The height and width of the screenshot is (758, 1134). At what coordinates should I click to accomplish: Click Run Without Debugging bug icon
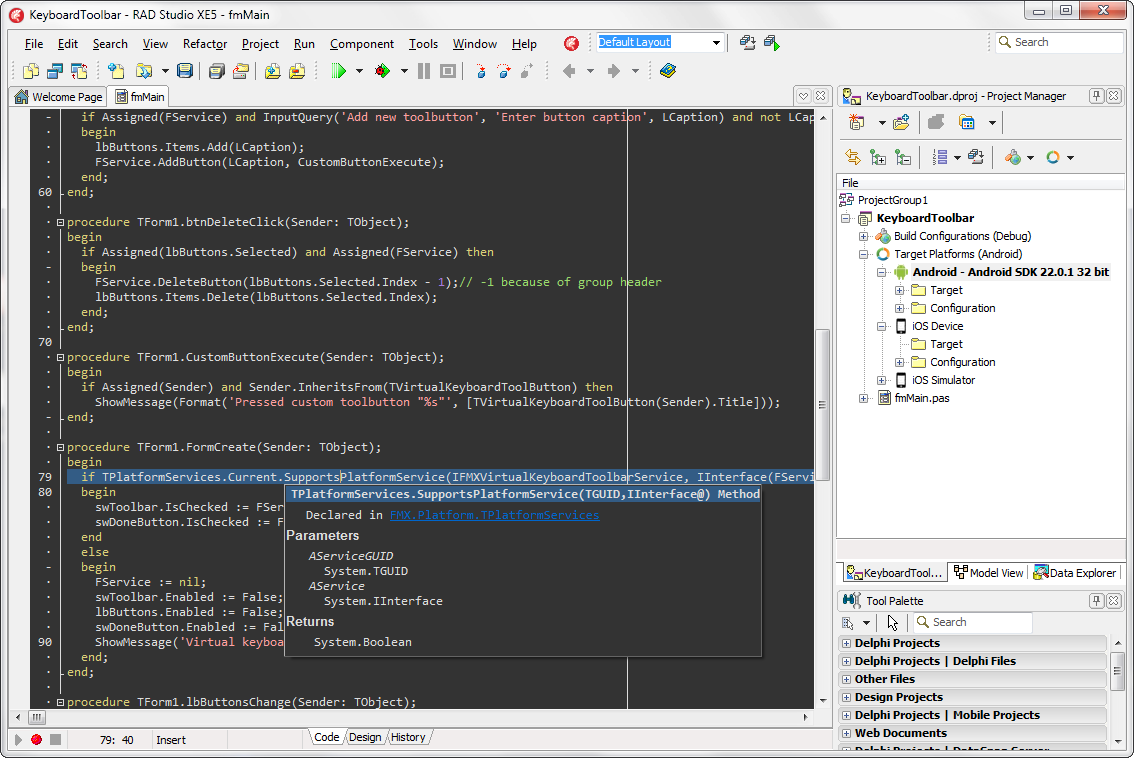tap(383, 71)
